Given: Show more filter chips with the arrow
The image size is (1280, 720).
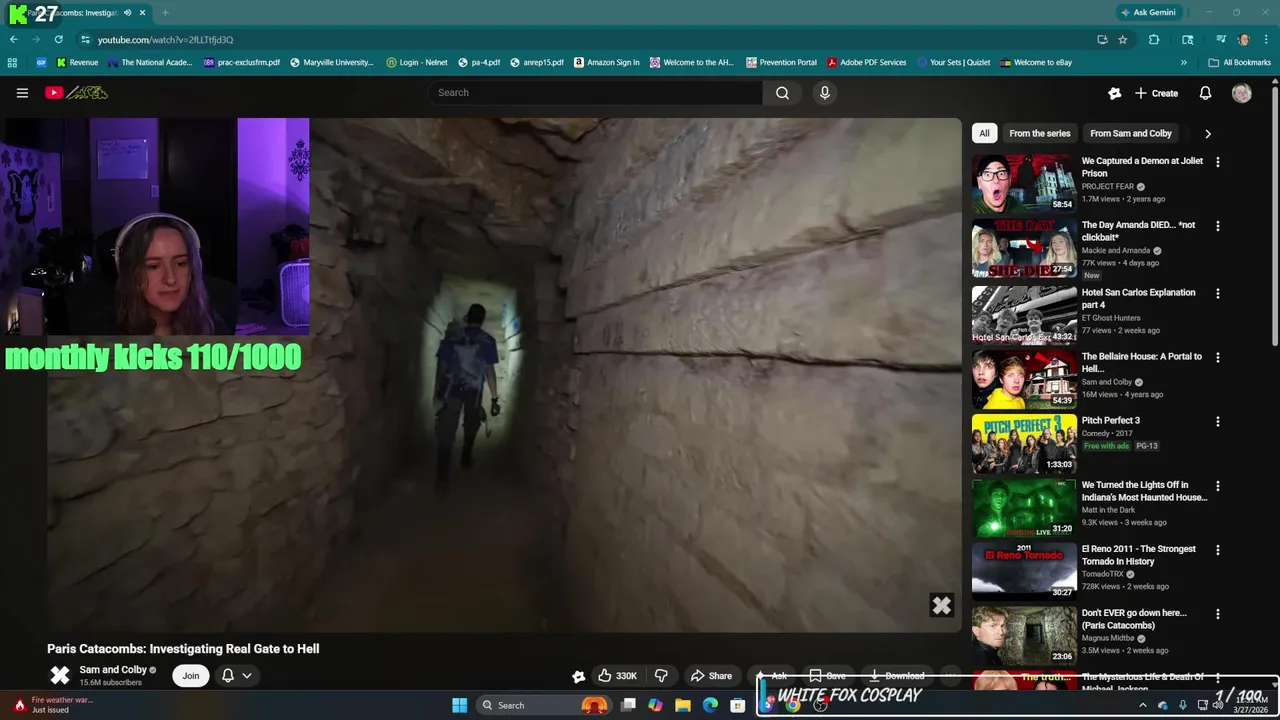Looking at the screenshot, I should [1207, 133].
